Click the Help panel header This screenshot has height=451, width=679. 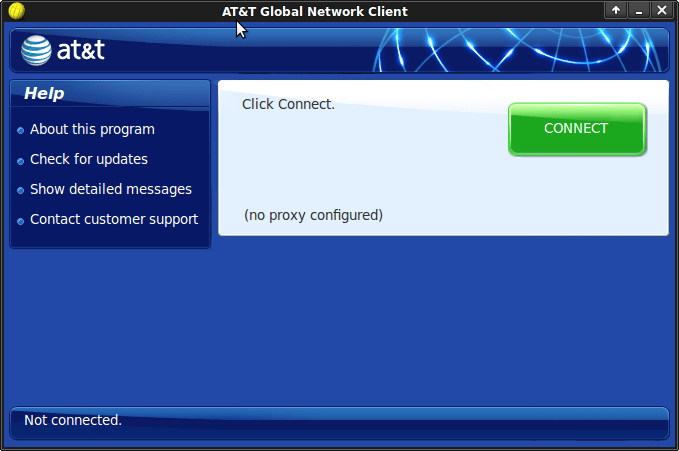110,93
